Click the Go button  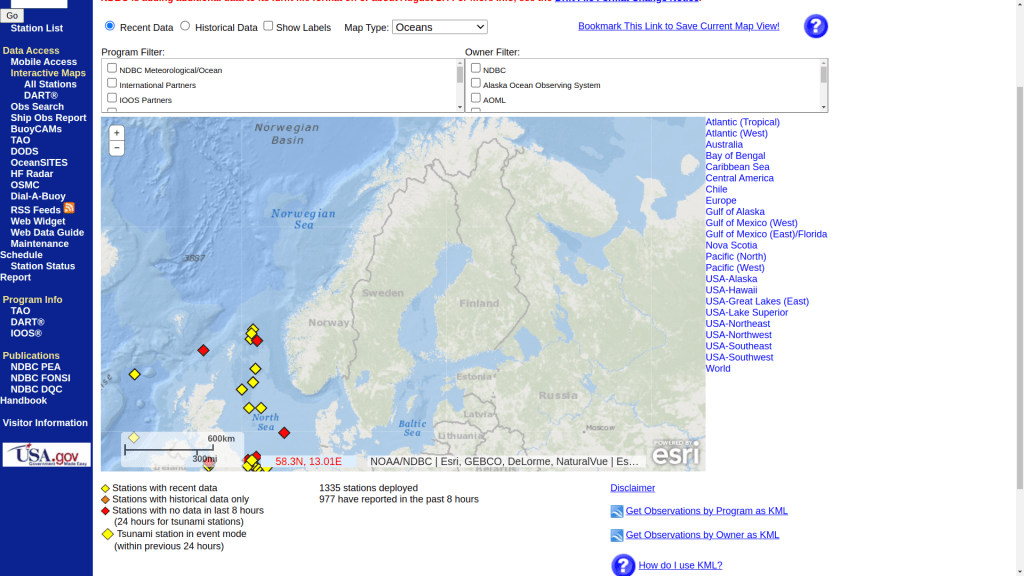coord(12,16)
